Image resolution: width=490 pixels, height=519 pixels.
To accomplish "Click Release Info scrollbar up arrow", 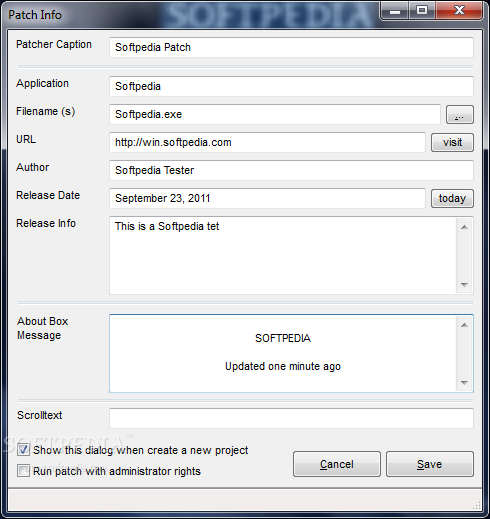I will [x=464, y=227].
